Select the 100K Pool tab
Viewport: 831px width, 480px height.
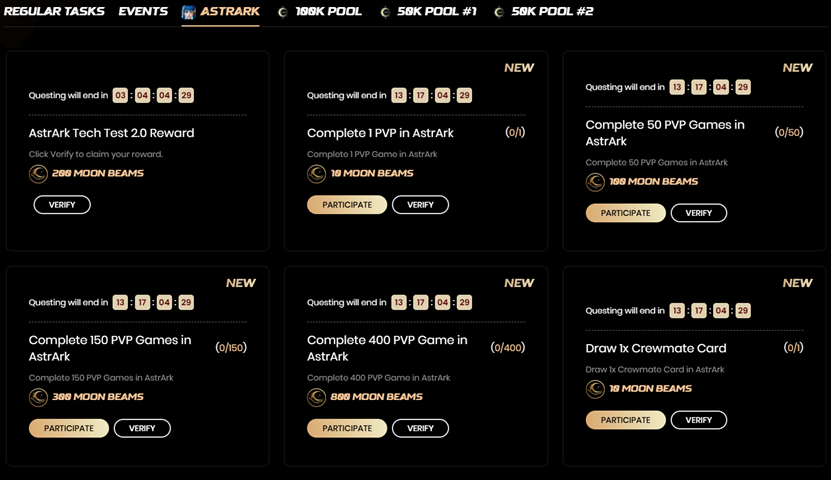point(328,12)
